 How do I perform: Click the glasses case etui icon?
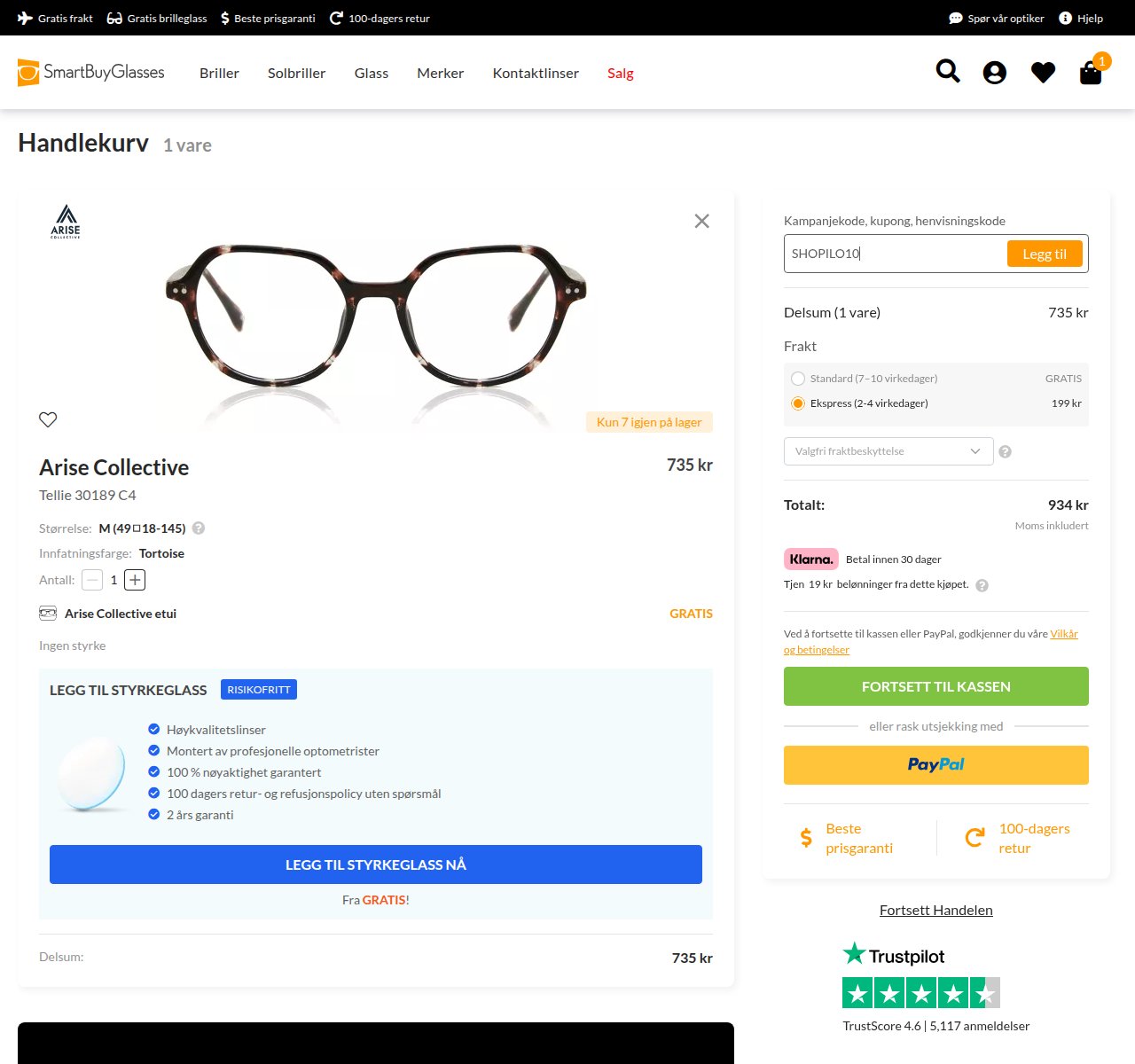[x=48, y=613]
